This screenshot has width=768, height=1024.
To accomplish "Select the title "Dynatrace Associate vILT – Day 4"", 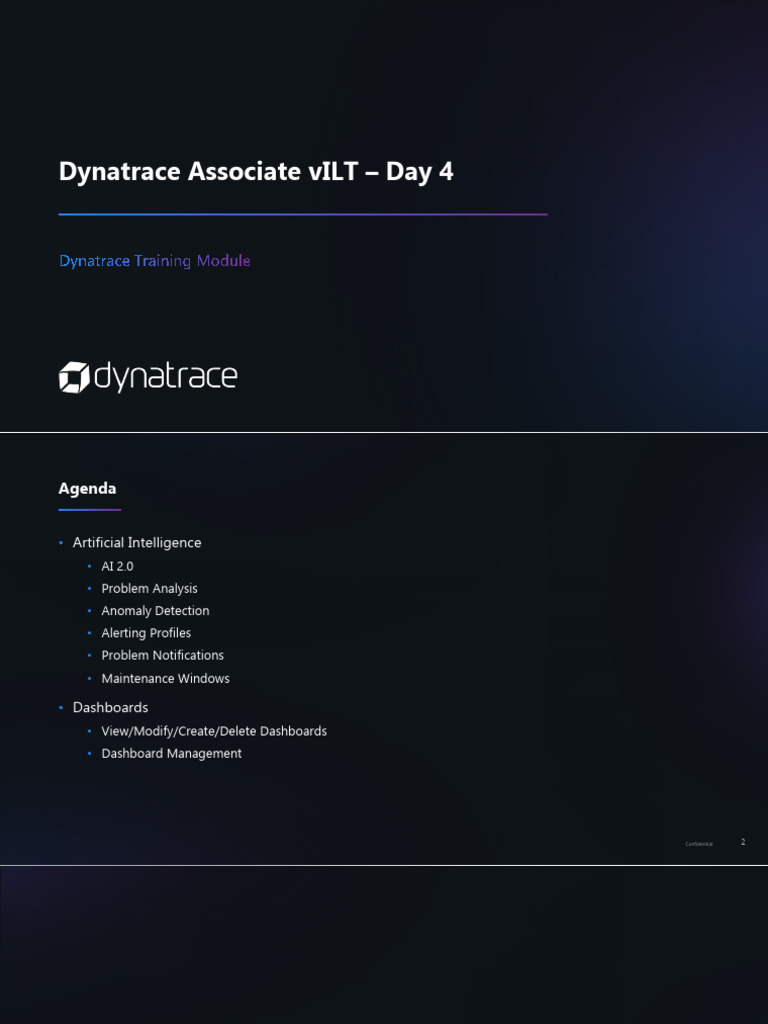I will tap(256, 172).
